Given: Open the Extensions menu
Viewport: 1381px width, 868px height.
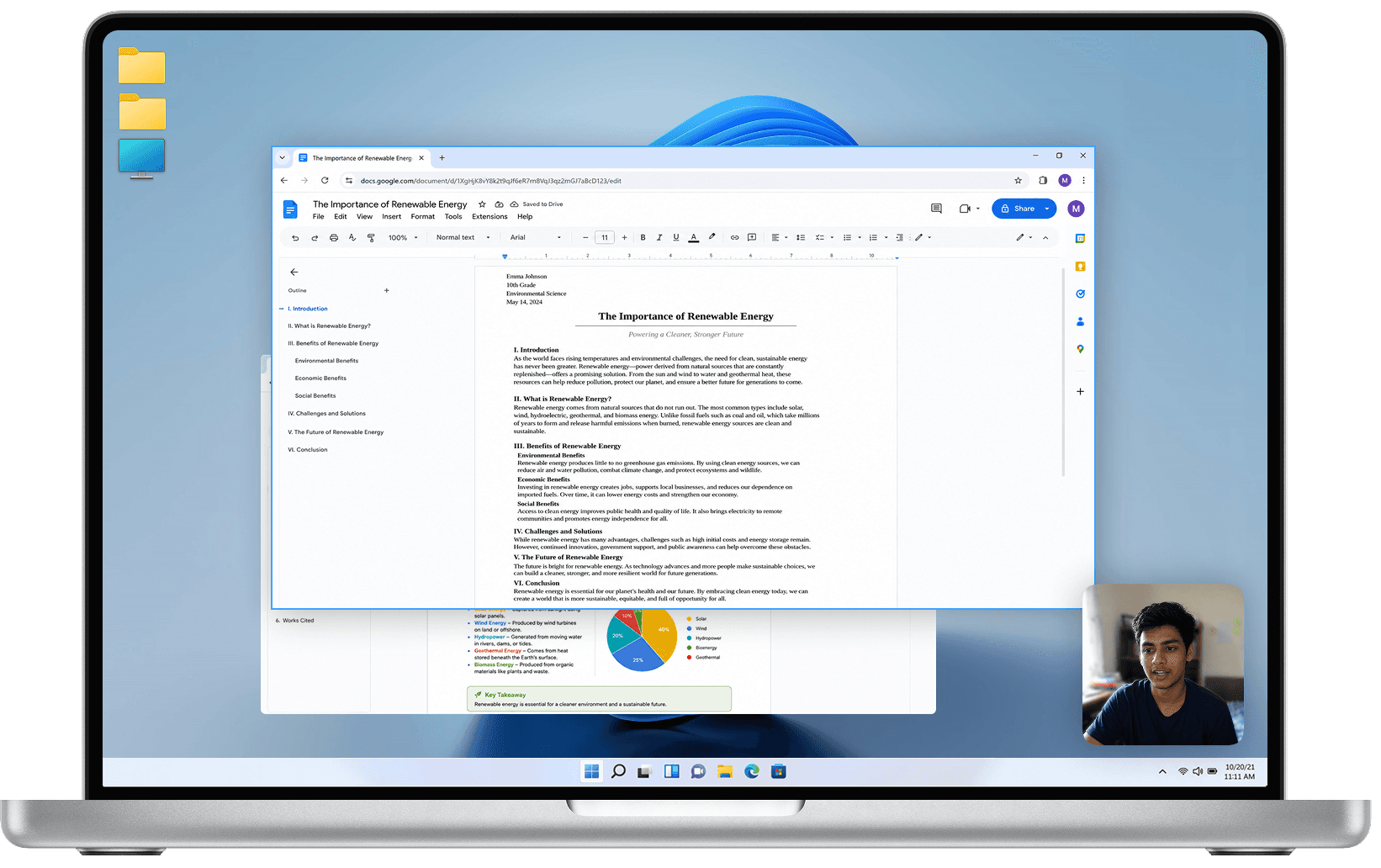Looking at the screenshot, I should [x=489, y=217].
